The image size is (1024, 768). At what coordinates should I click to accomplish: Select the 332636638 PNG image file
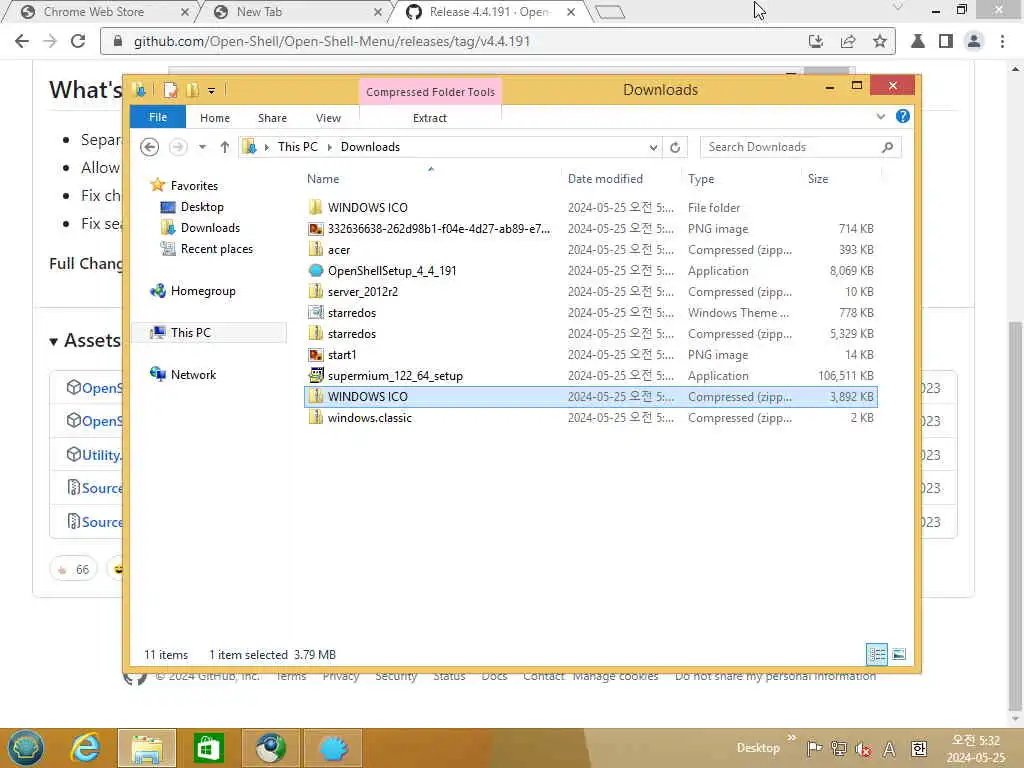pos(590,229)
